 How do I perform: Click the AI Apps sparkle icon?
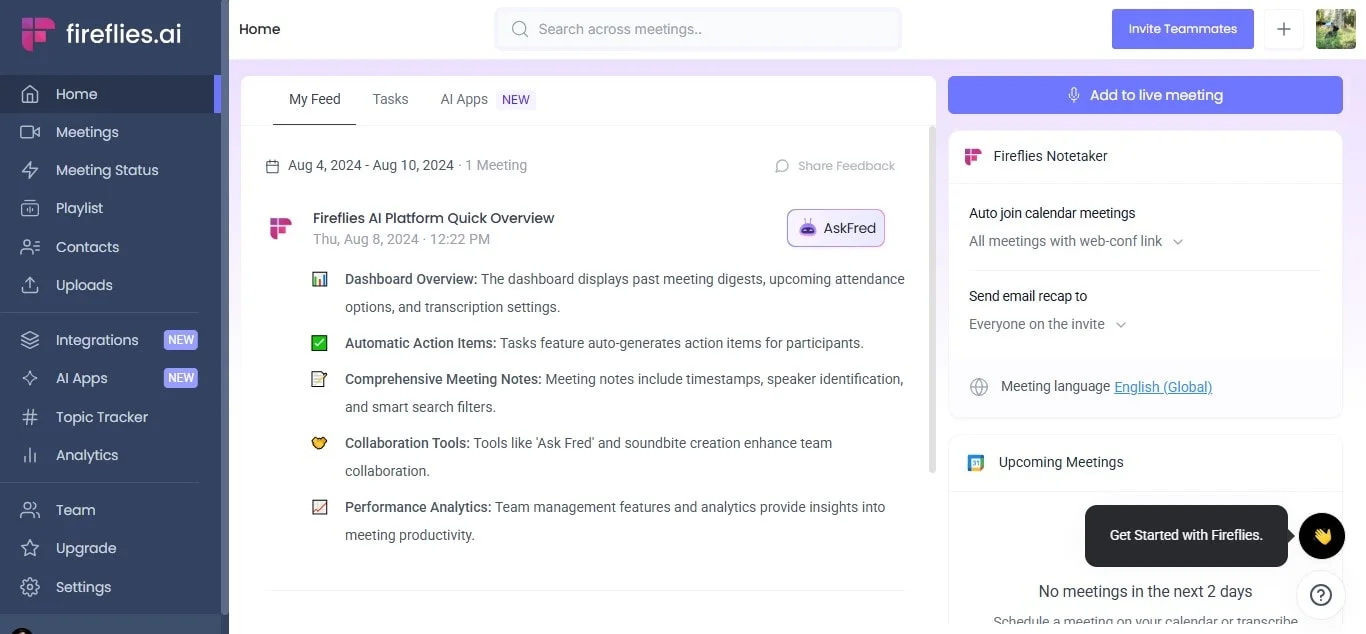pos(30,378)
